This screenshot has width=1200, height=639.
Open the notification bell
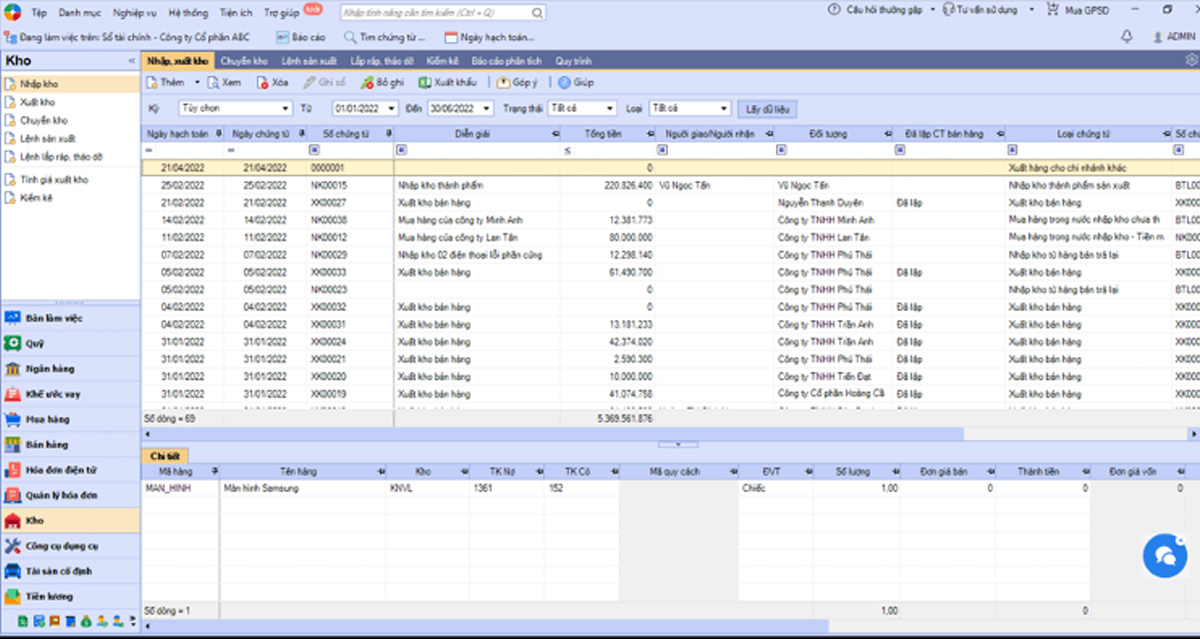1127,36
